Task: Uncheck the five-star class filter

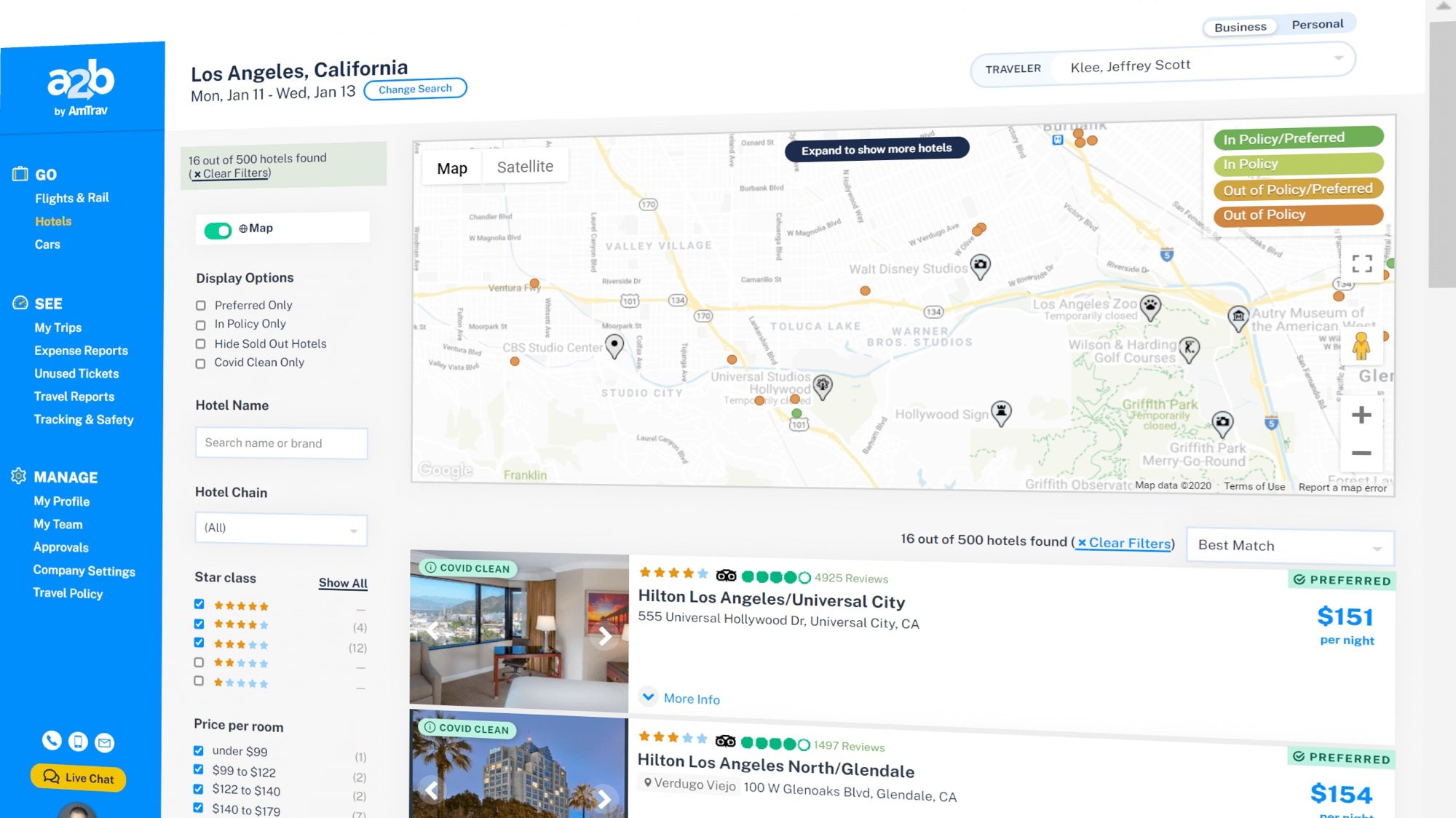Action: click(x=199, y=604)
